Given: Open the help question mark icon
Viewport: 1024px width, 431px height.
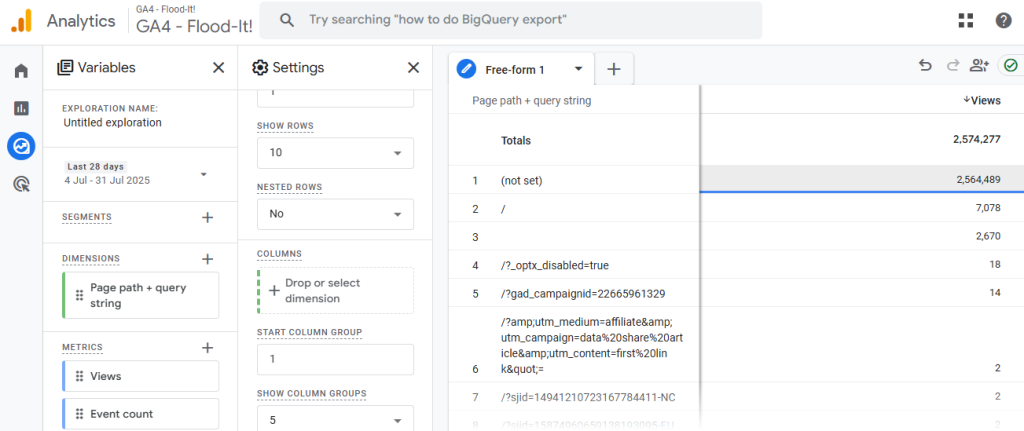Looking at the screenshot, I should point(1003,20).
